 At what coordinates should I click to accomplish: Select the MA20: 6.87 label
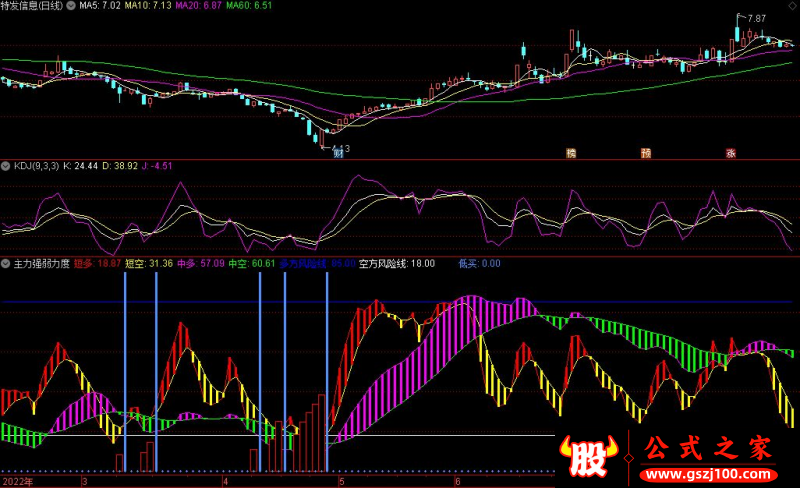tap(198, 6)
